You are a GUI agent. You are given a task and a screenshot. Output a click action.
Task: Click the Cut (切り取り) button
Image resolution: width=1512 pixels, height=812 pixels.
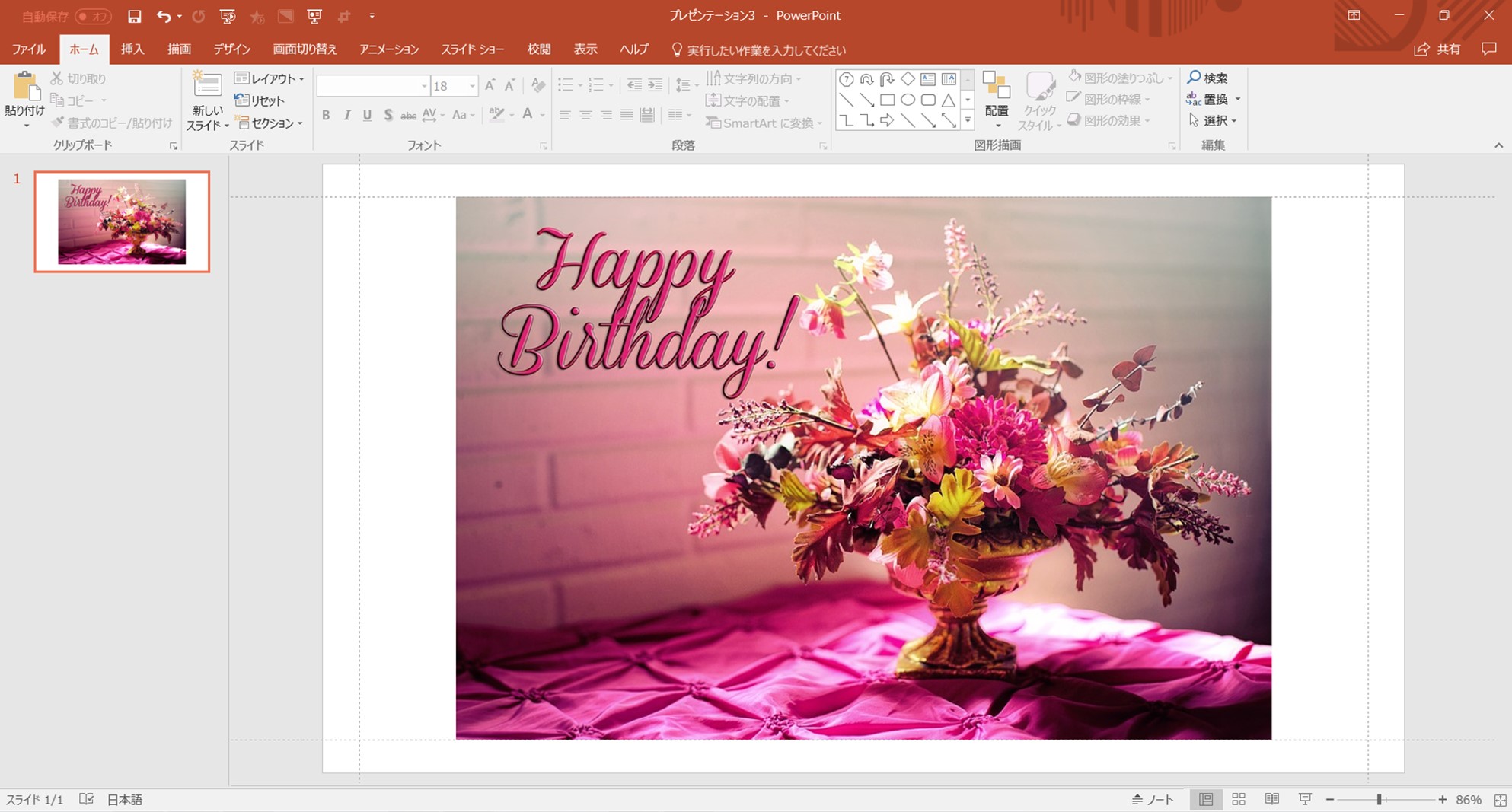(78, 78)
